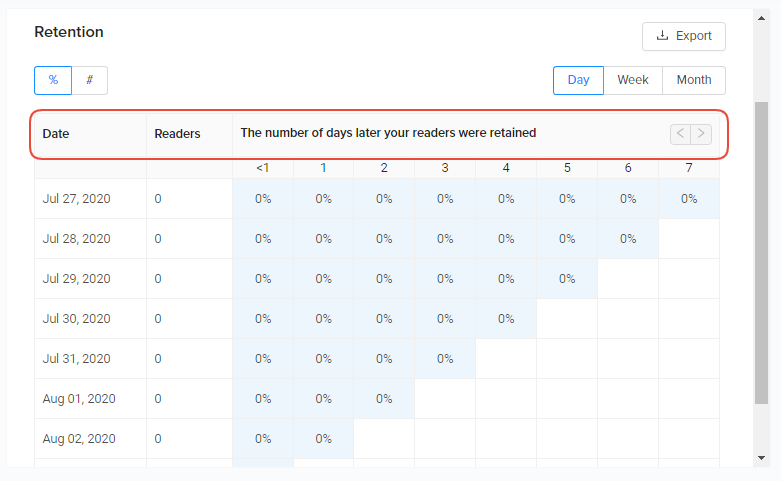Switch retention view to number count
The width and height of the screenshot is (781, 481).
pyautogui.click(x=89, y=80)
